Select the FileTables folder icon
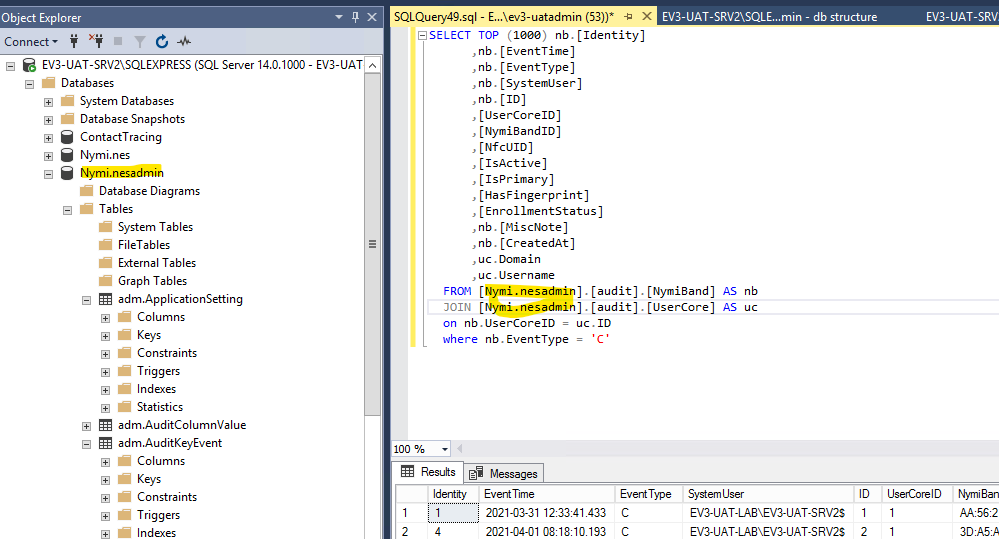This screenshot has width=999, height=539. tap(106, 245)
